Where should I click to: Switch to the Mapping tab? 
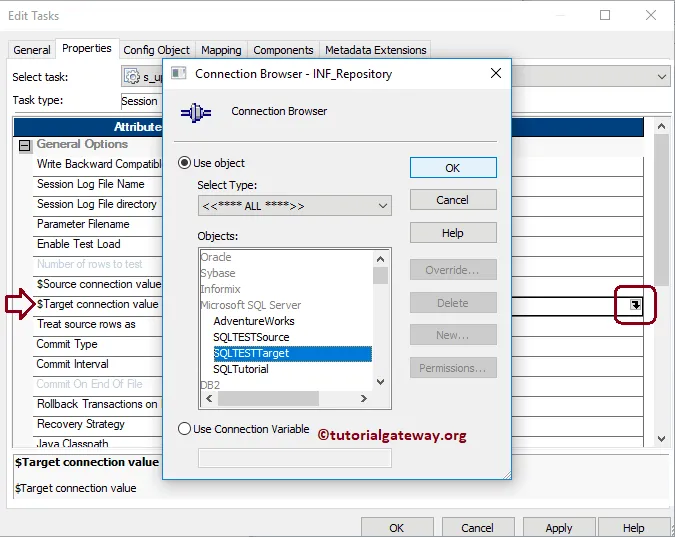[x=221, y=50]
